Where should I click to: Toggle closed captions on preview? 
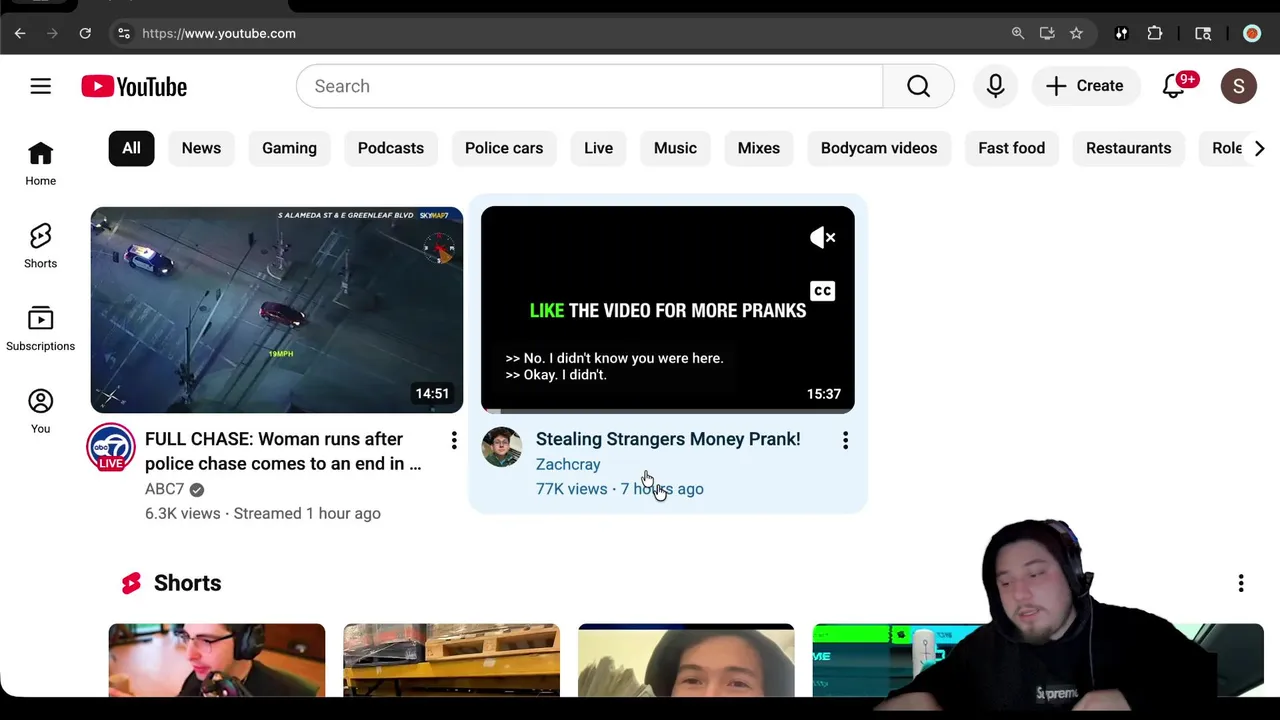[822, 291]
